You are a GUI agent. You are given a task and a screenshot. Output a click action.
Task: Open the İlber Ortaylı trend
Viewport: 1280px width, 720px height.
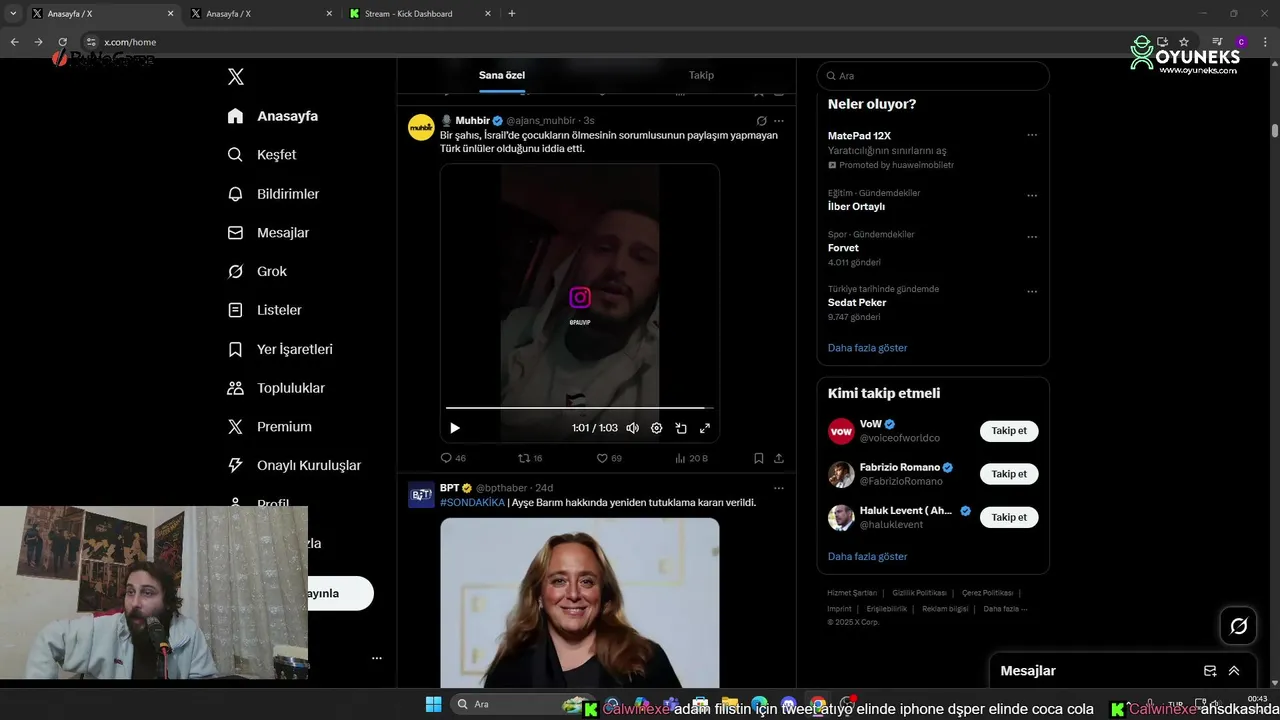pos(856,207)
